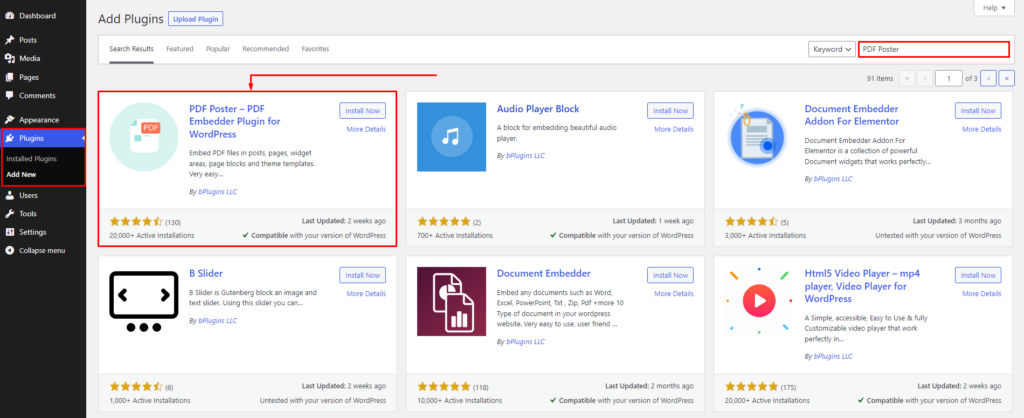Open More Details for Audio Player Block
The image size is (1024, 418).
[674, 129]
